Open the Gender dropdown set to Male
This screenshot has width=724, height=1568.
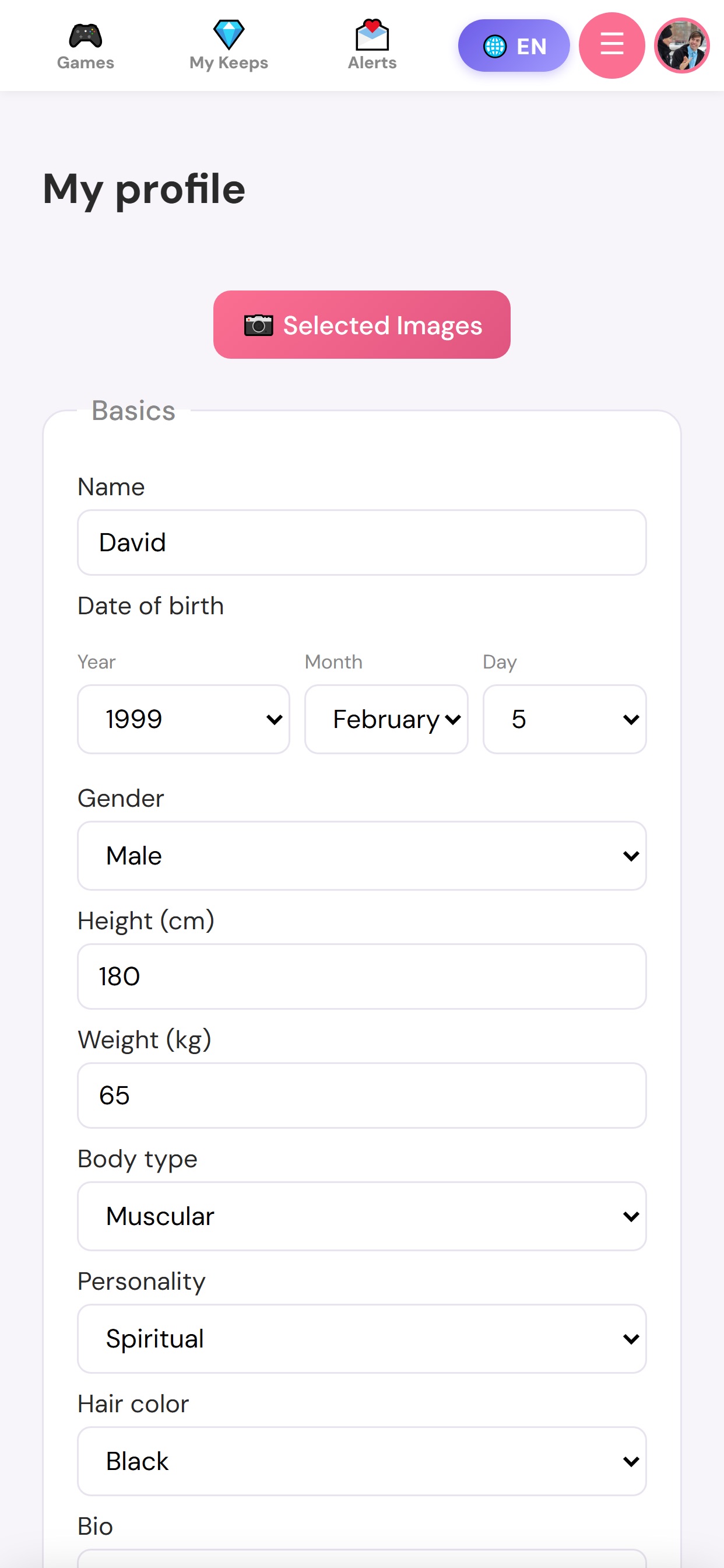[x=362, y=855]
